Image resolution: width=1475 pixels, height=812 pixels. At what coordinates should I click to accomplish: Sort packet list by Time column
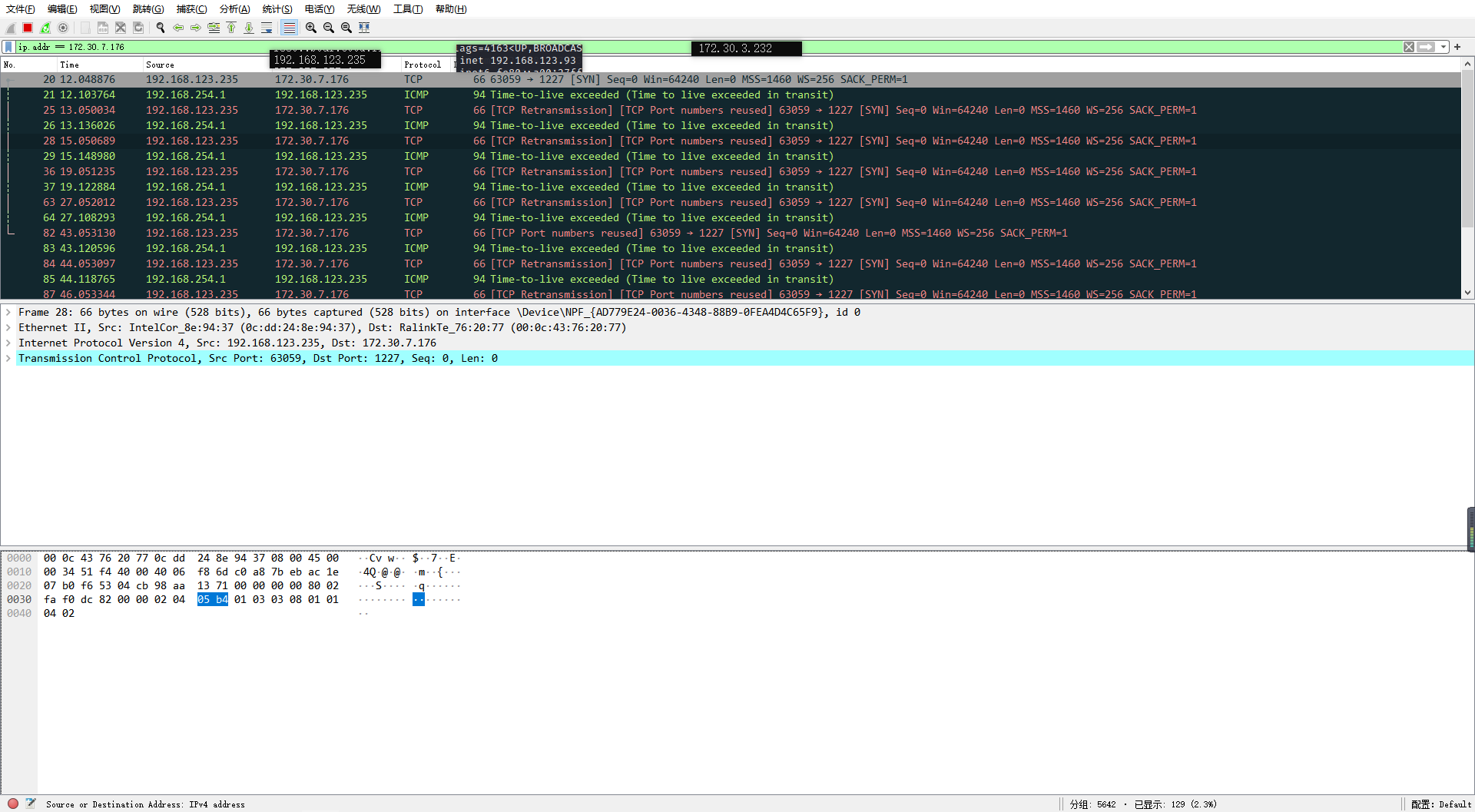pos(100,65)
